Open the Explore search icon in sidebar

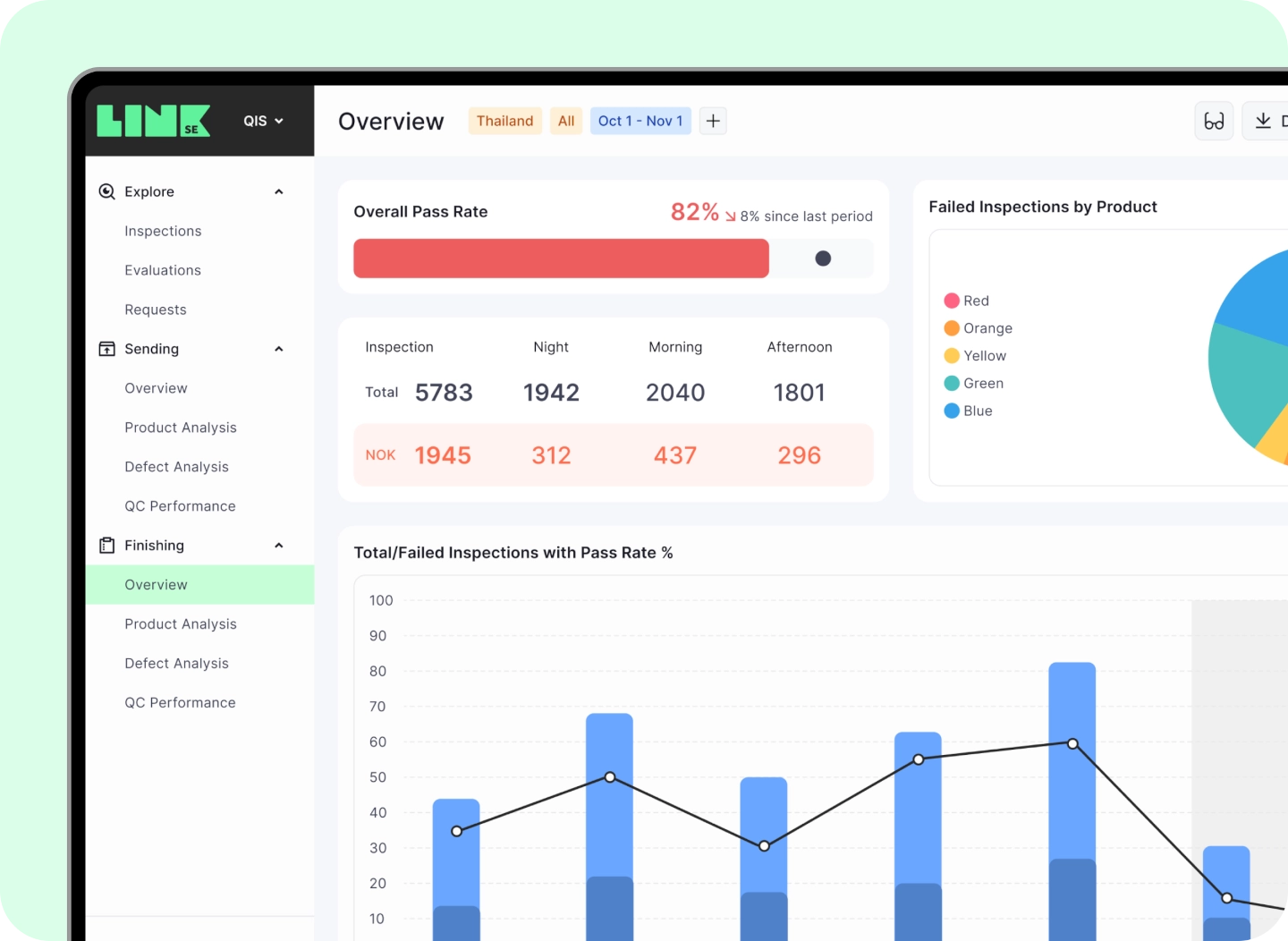tap(106, 191)
